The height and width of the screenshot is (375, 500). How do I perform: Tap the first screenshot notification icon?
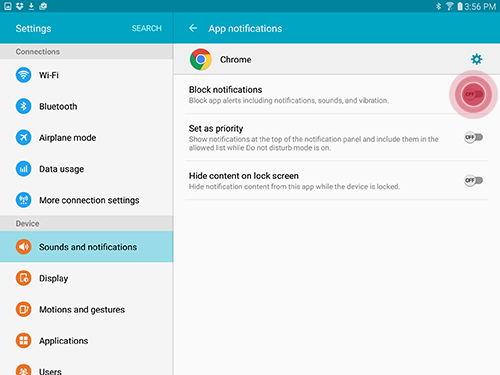[8, 6]
